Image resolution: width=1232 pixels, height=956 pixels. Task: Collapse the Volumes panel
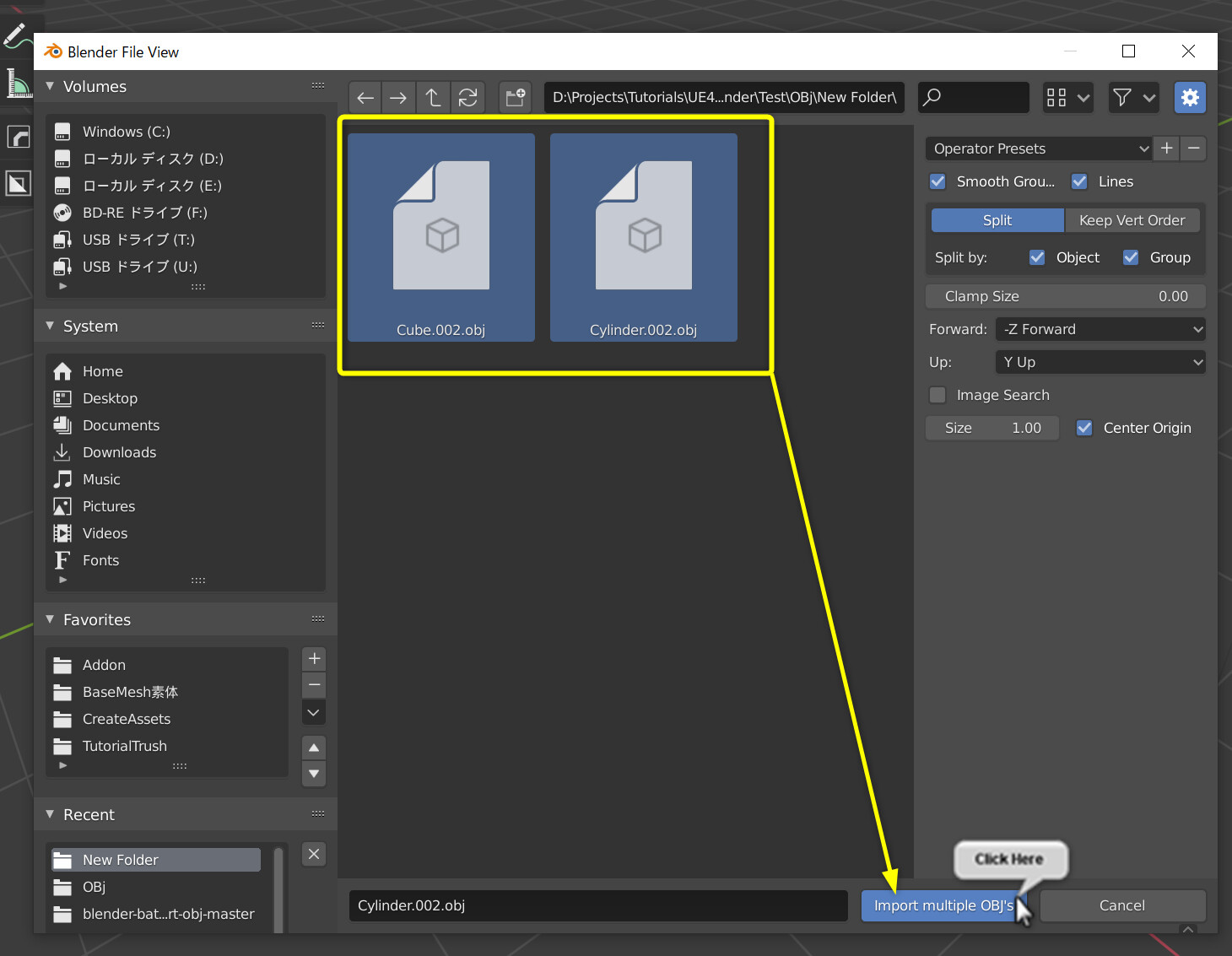coord(50,86)
